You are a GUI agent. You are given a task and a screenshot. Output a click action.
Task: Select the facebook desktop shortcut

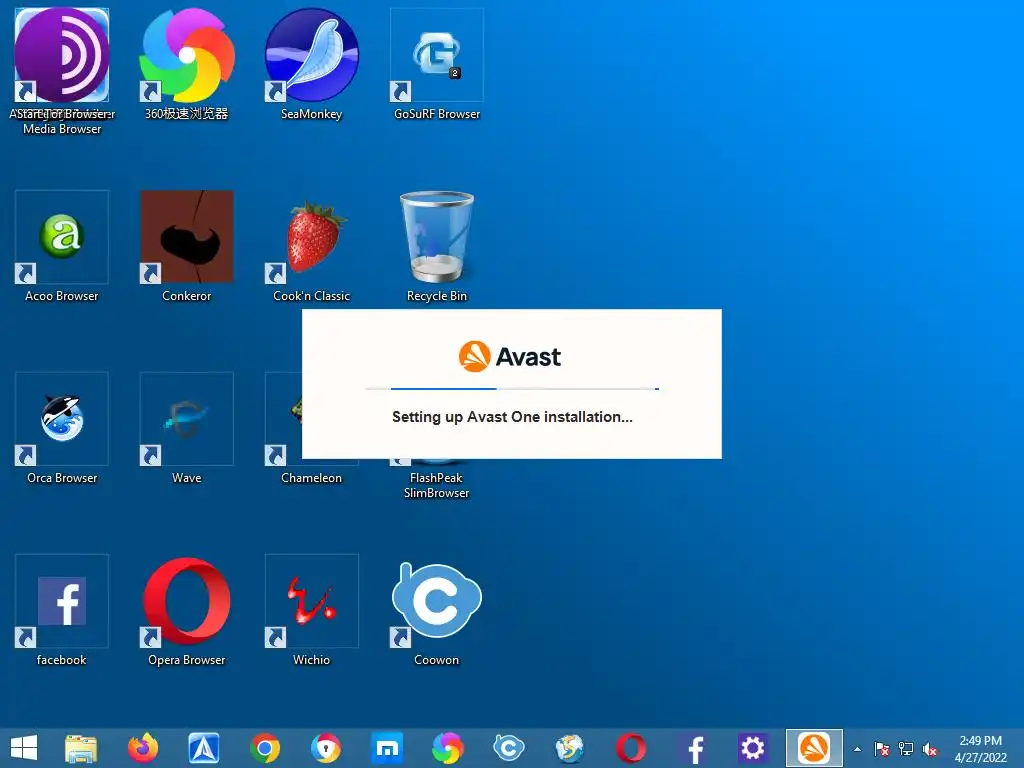[x=62, y=601]
